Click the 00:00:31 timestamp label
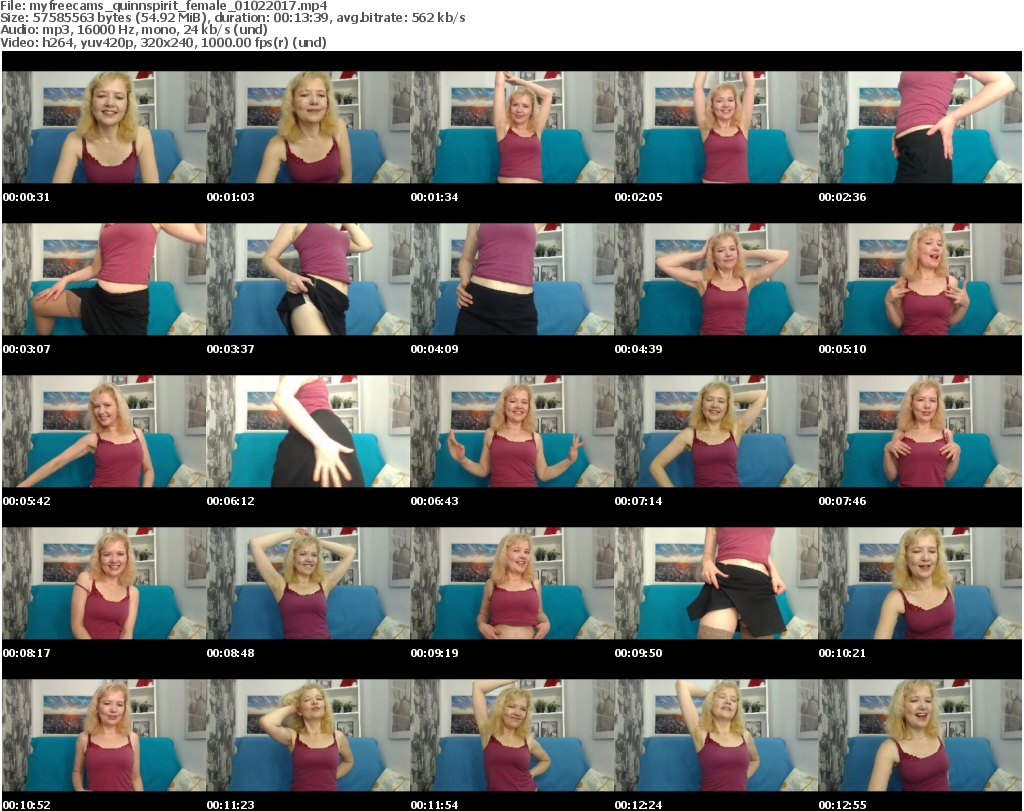Screen dimensions: 1024x811 coord(26,197)
